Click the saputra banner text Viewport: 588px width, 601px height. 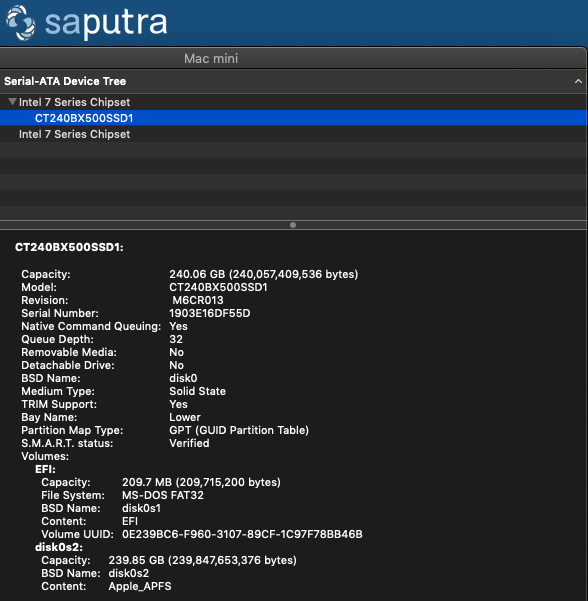[106, 23]
